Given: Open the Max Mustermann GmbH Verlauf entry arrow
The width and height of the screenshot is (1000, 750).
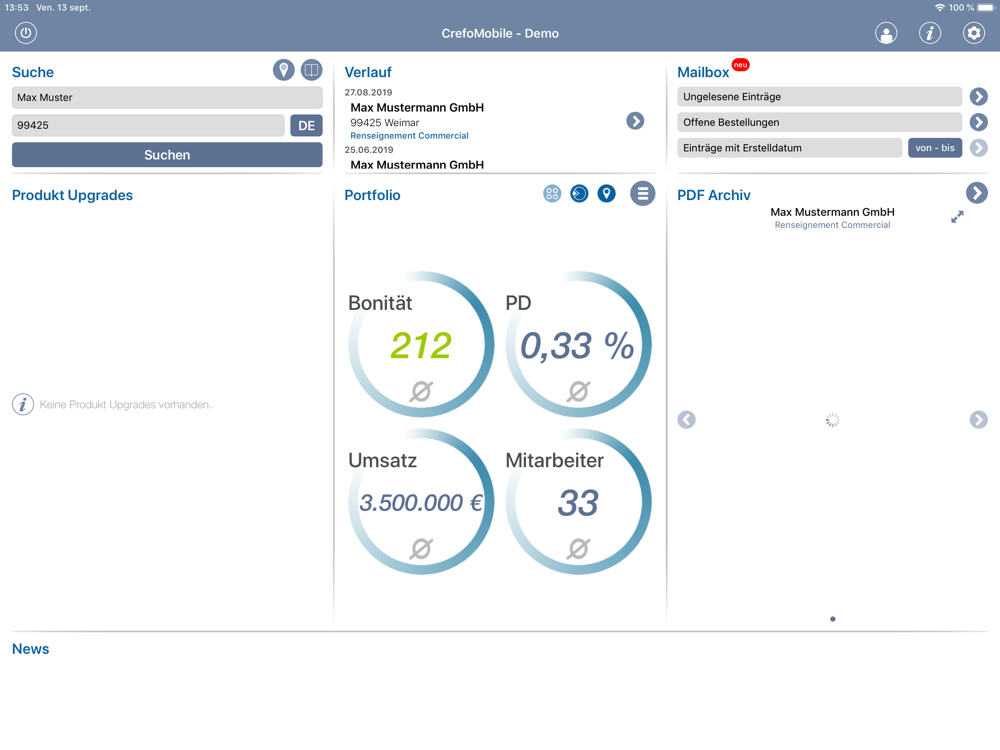Looking at the screenshot, I should [635, 121].
